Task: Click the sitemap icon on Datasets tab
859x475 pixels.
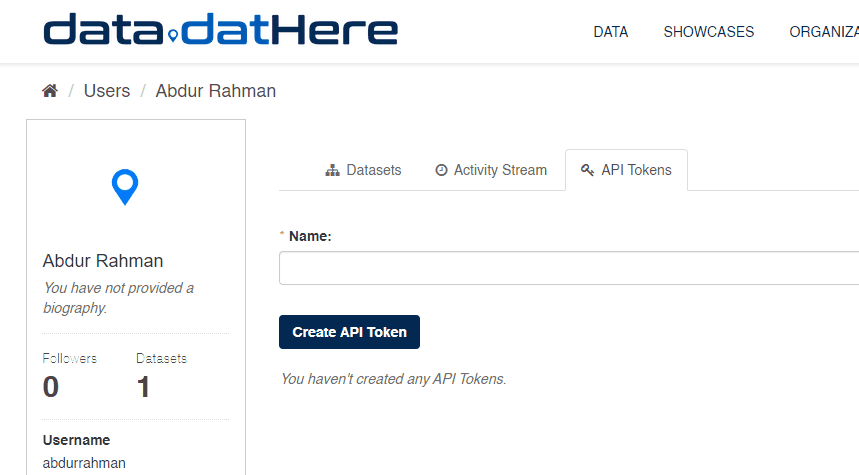Action: tap(333, 170)
